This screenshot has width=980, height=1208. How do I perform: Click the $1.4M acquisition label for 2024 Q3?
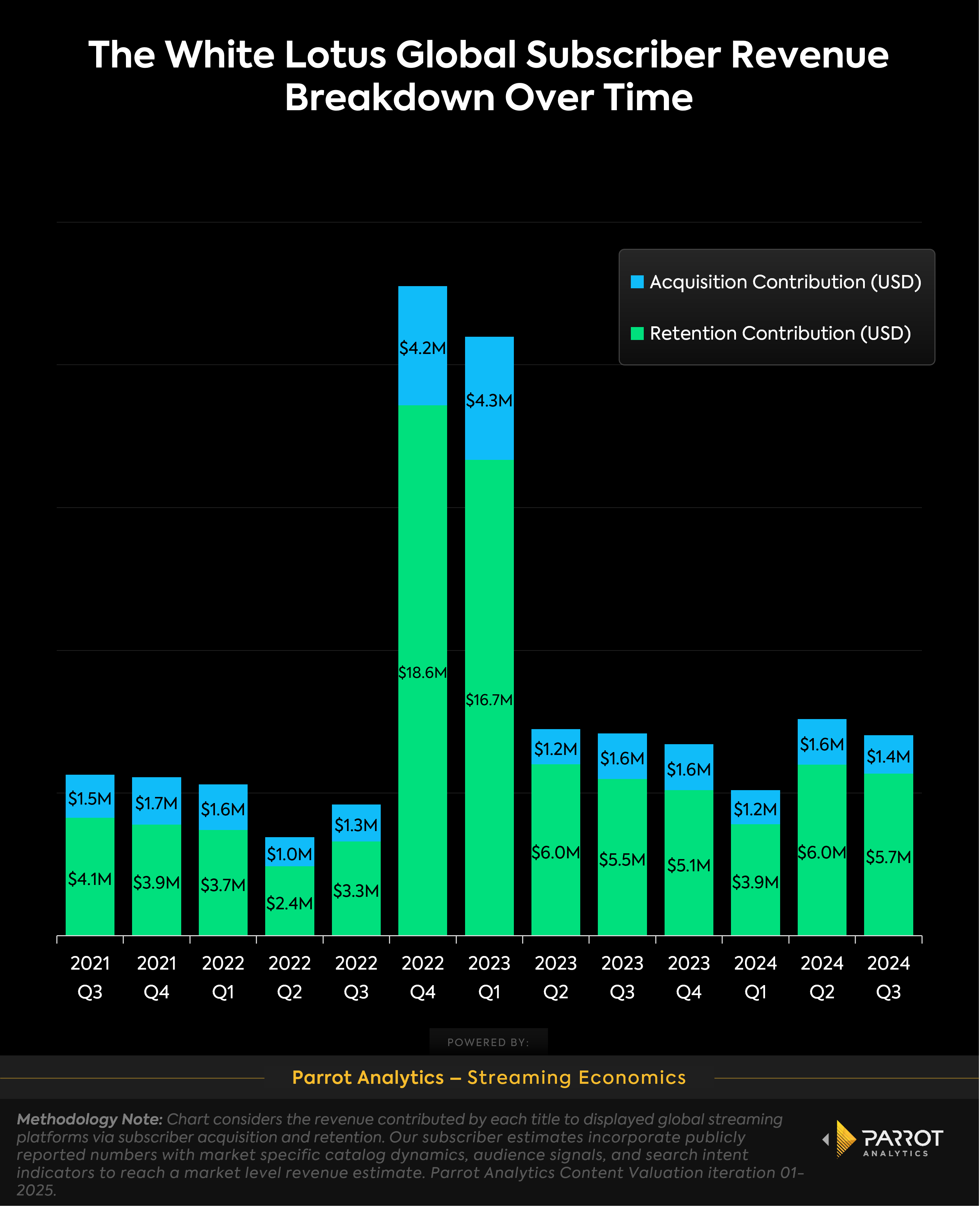(x=888, y=756)
